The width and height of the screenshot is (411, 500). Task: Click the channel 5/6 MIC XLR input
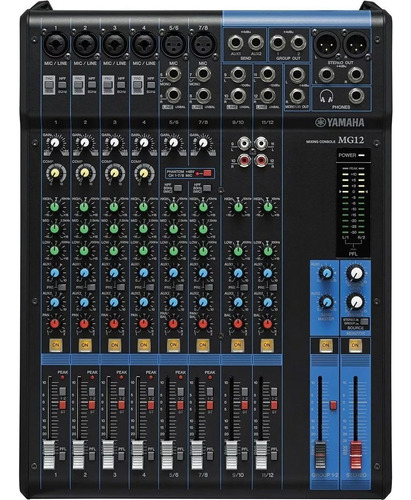173,44
